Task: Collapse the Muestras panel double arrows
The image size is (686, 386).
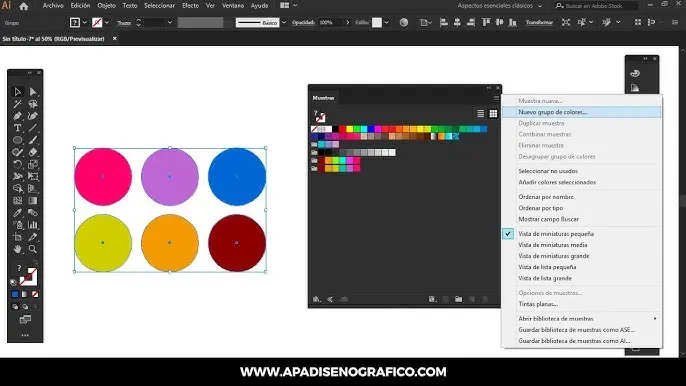Action: pyautogui.click(x=489, y=88)
